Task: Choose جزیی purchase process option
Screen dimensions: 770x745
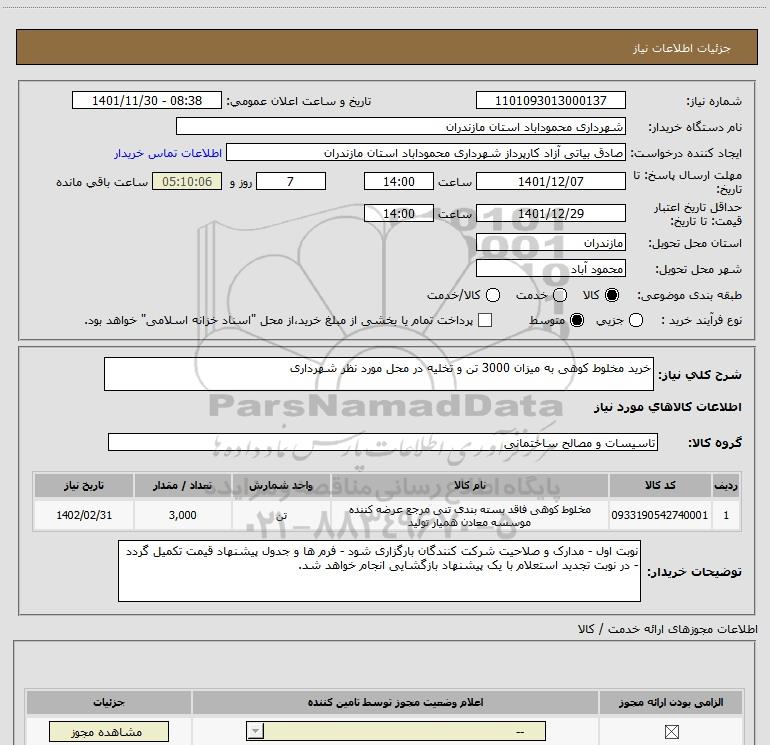Action: click(x=636, y=320)
